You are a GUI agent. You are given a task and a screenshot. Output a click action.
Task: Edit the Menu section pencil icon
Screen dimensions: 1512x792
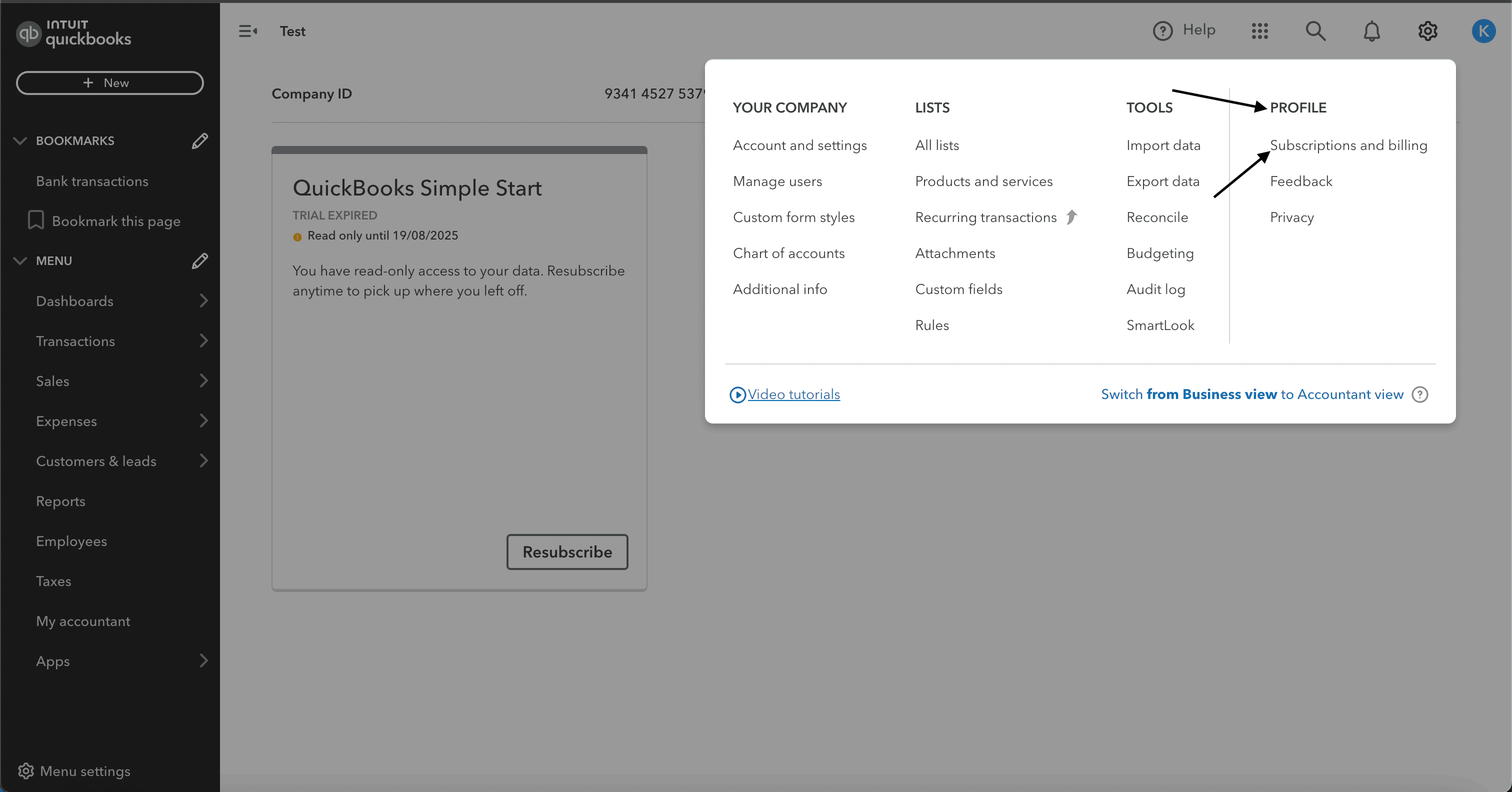point(199,260)
